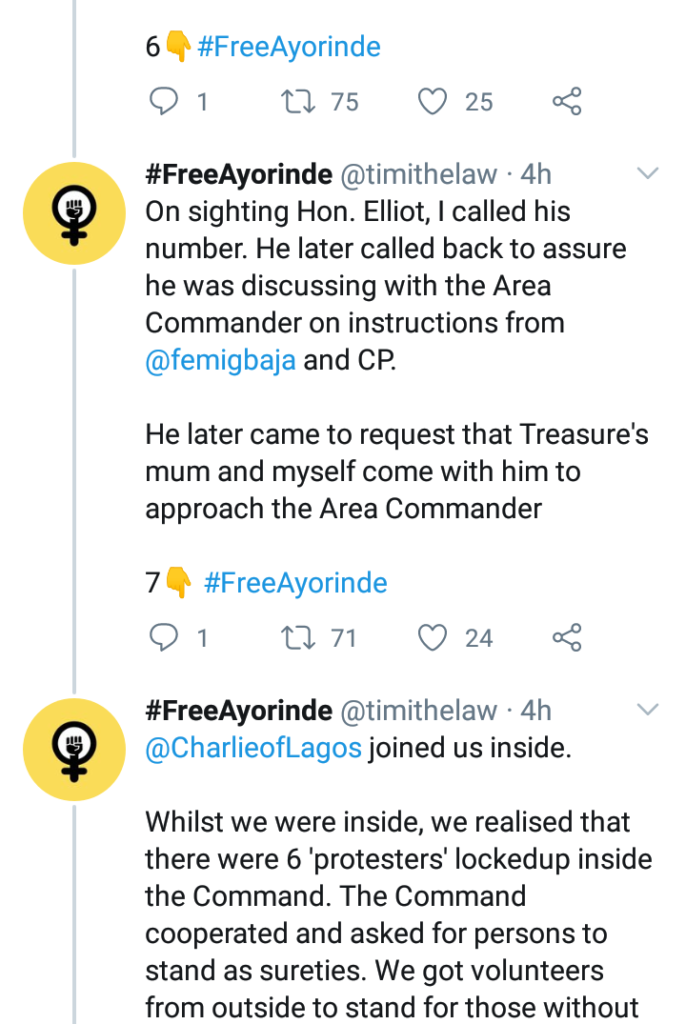The height and width of the screenshot is (1024, 686).
Task: Open the tweet about approaching the Area Commander
Action: [x=395, y=471]
